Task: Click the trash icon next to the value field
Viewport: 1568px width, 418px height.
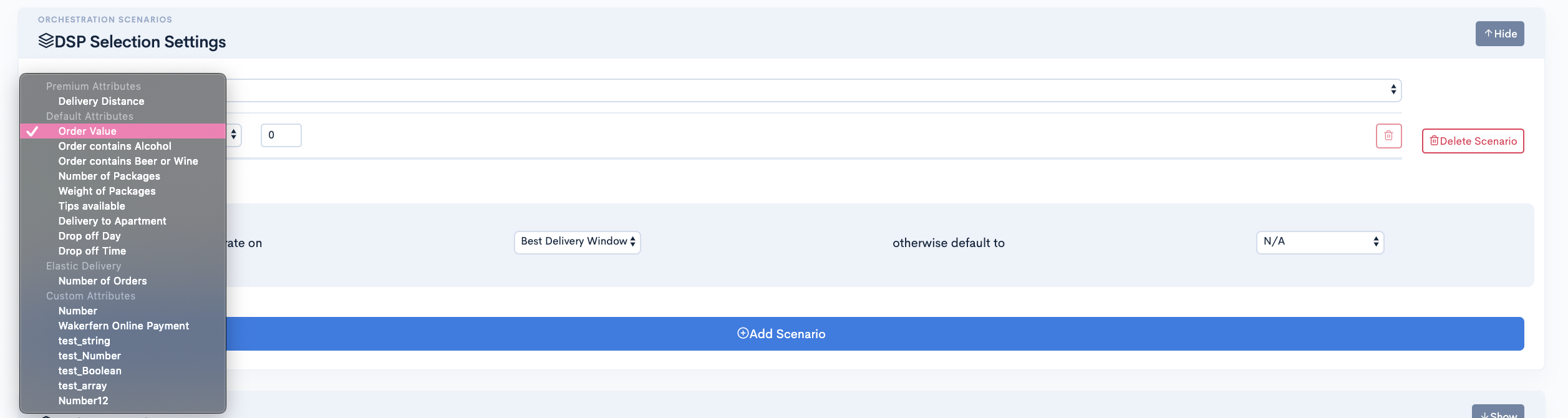Action: pyautogui.click(x=1388, y=136)
